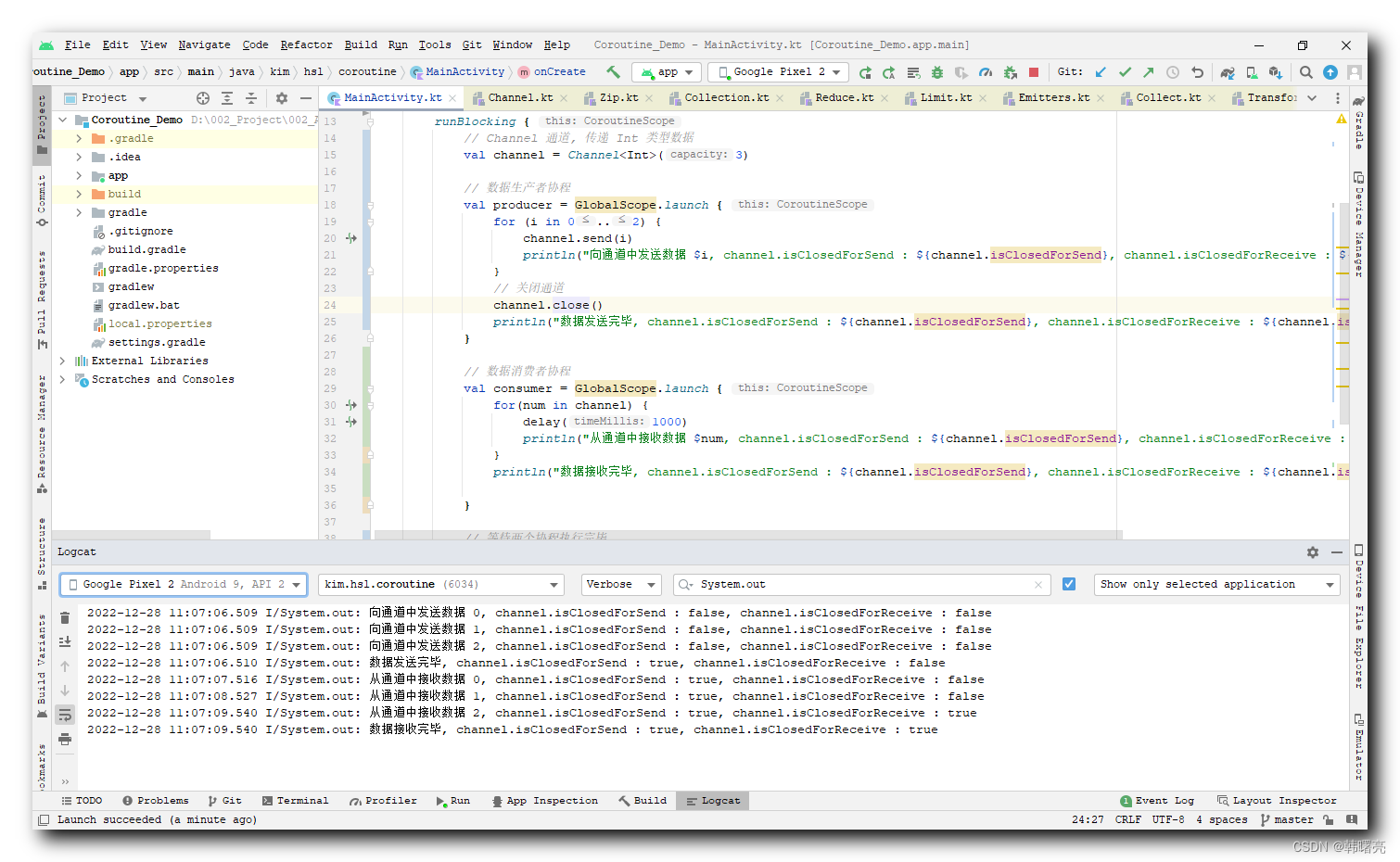
Task: Click the line 20 suspend call gutter icon
Action: click(351, 238)
